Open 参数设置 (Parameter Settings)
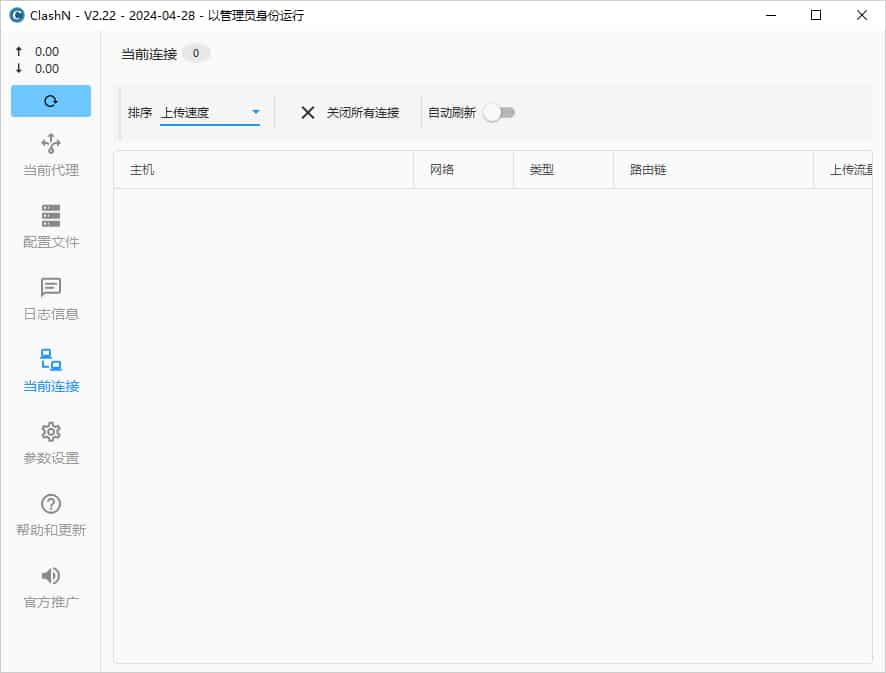Viewport: 886px width, 673px height. point(50,443)
